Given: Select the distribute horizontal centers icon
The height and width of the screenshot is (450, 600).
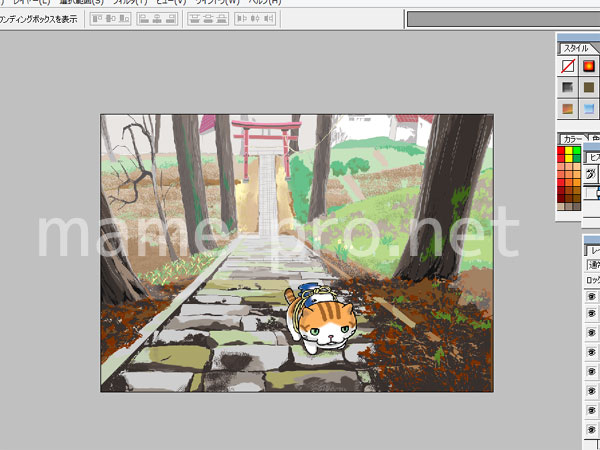Looking at the screenshot, I should click(x=255, y=18).
